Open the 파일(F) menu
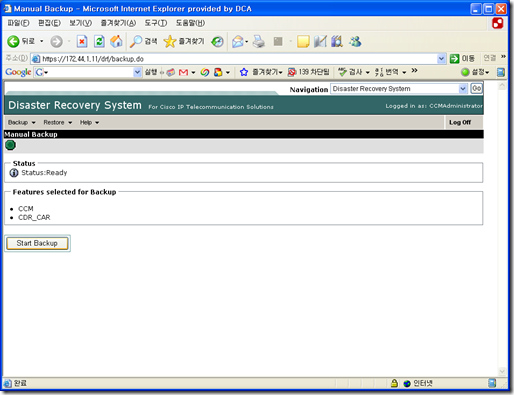The height and width of the screenshot is (395, 514). [18, 23]
